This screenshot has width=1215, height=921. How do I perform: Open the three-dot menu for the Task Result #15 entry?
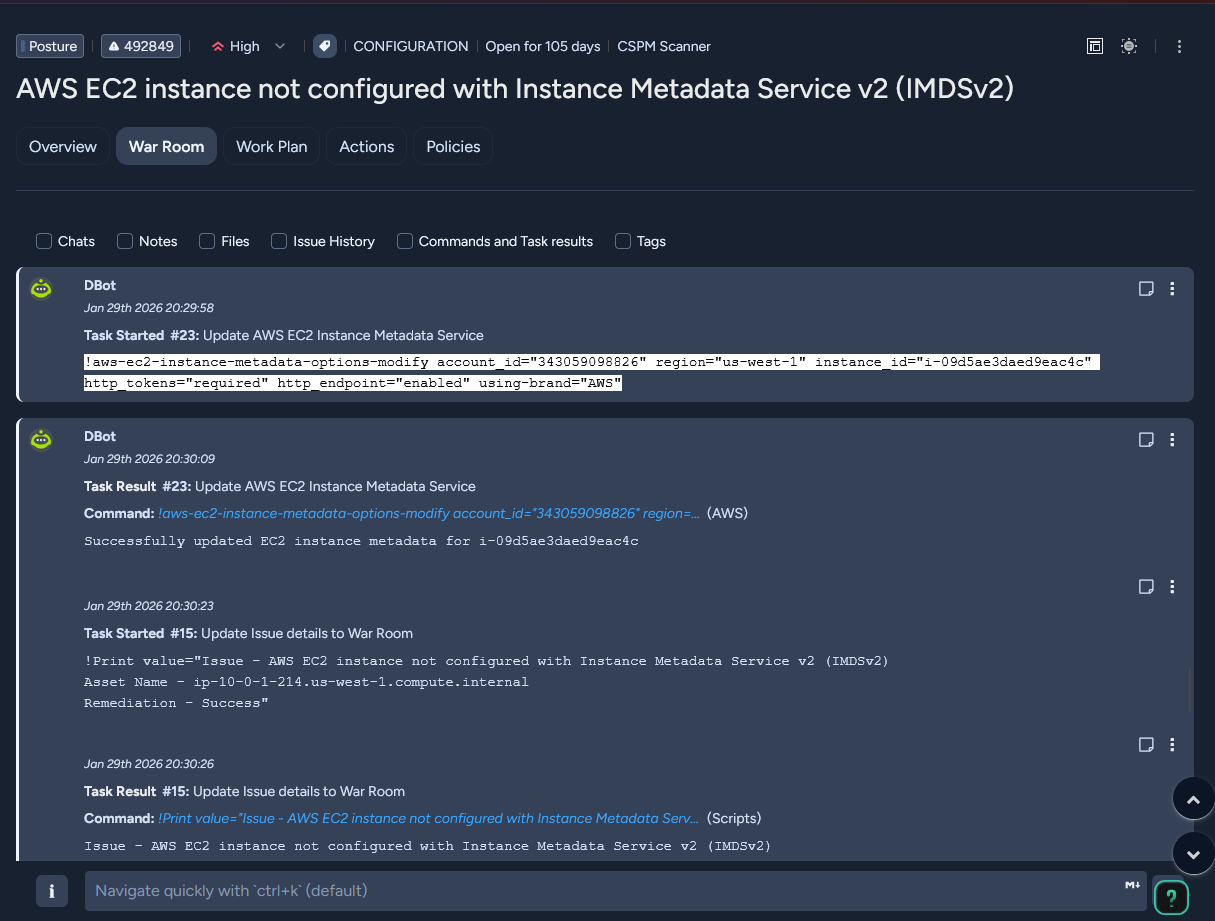tap(1172, 745)
